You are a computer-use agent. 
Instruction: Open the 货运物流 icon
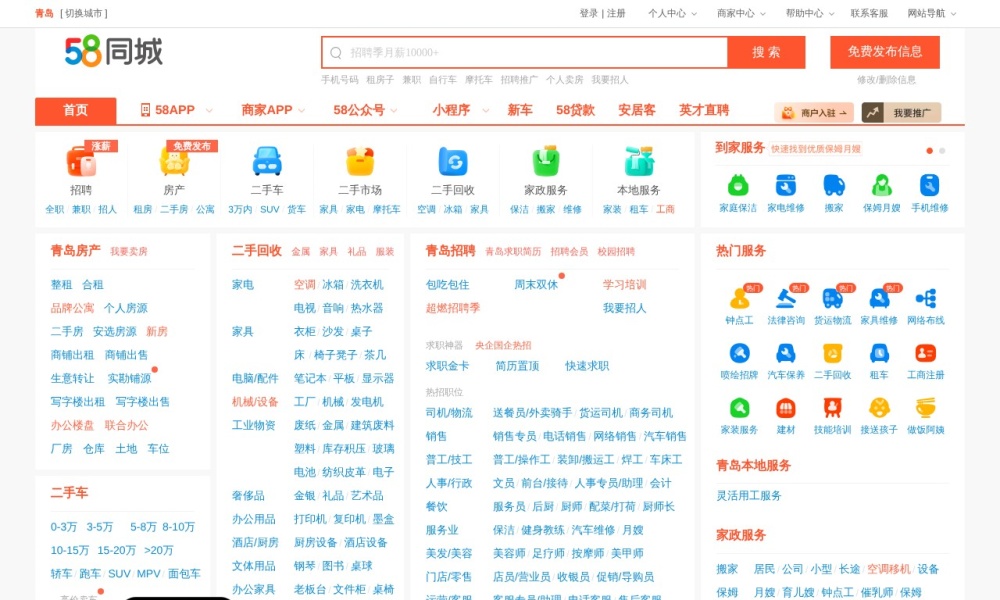(832, 298)
